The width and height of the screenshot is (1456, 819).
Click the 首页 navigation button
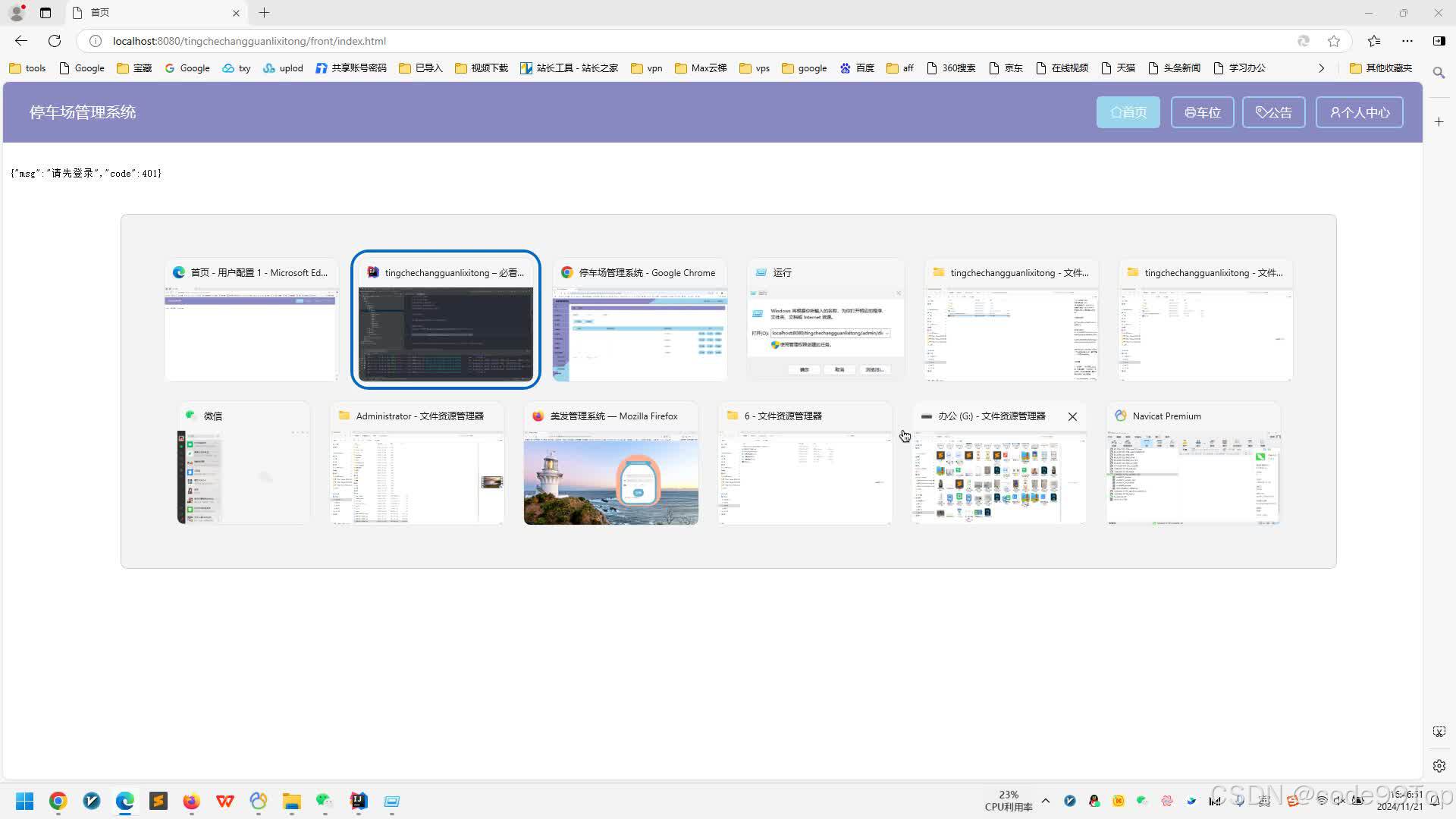[x=1128, y=112]
